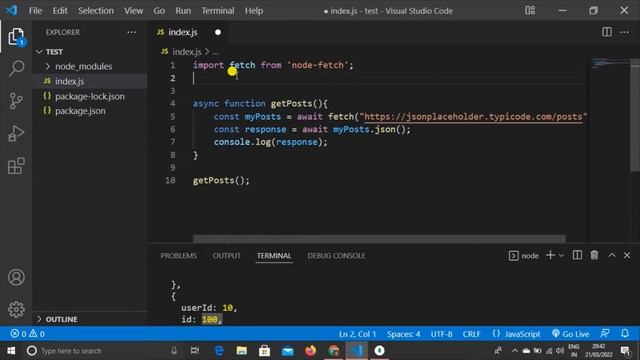Open the File menu

coord(35,11)
